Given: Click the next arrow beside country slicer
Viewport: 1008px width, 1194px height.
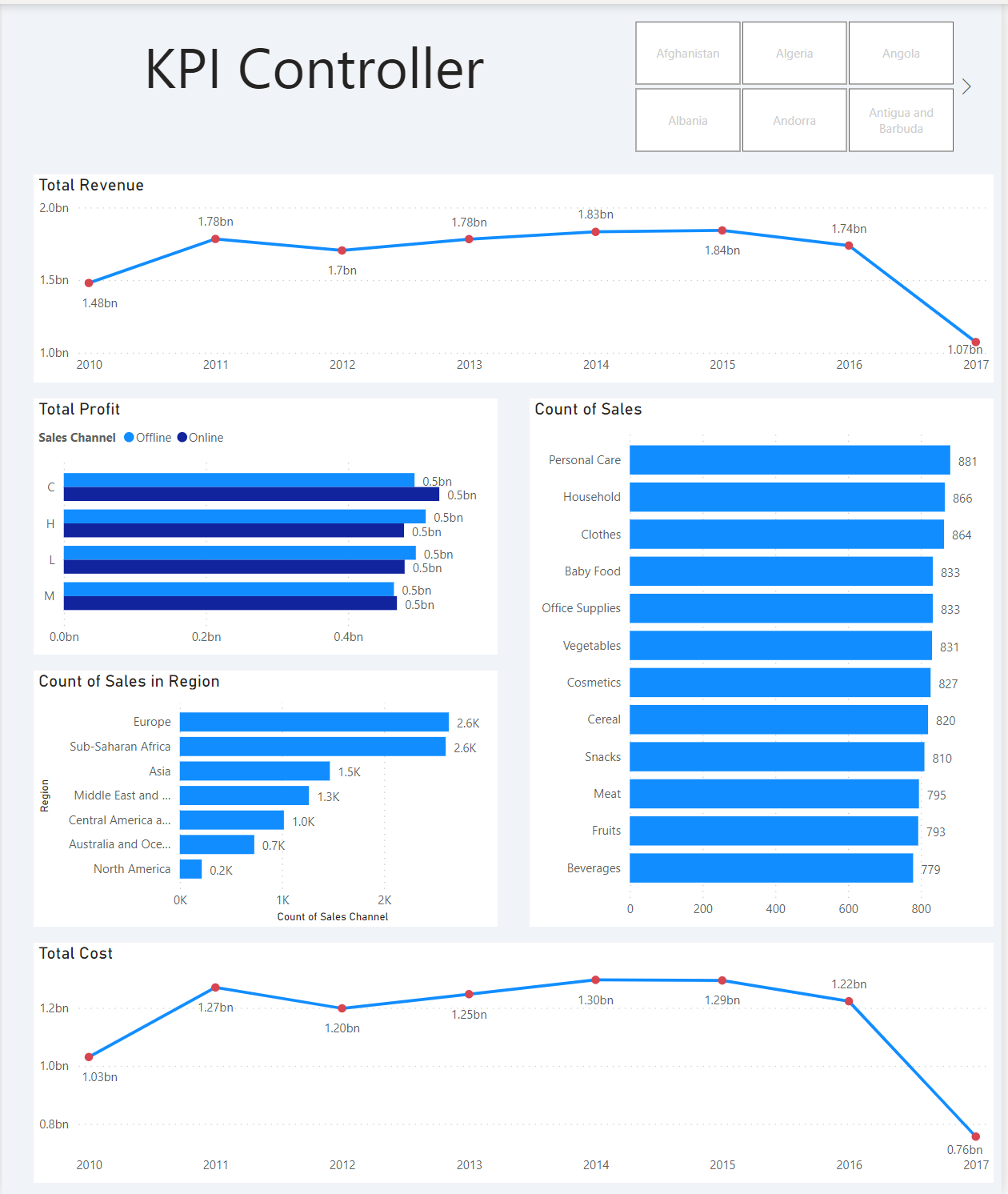Looking at the screenshot, I should pos(966,86).
